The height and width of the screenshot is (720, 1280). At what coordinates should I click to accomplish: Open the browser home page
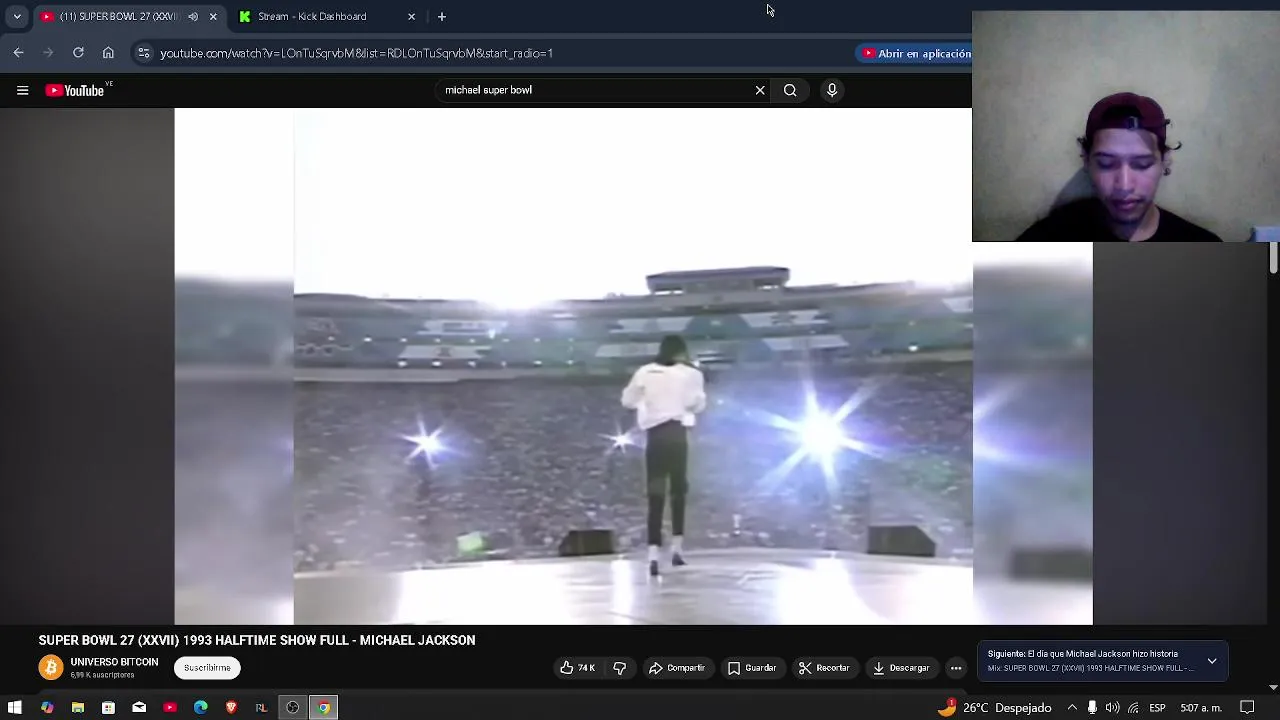pos(108,53)
